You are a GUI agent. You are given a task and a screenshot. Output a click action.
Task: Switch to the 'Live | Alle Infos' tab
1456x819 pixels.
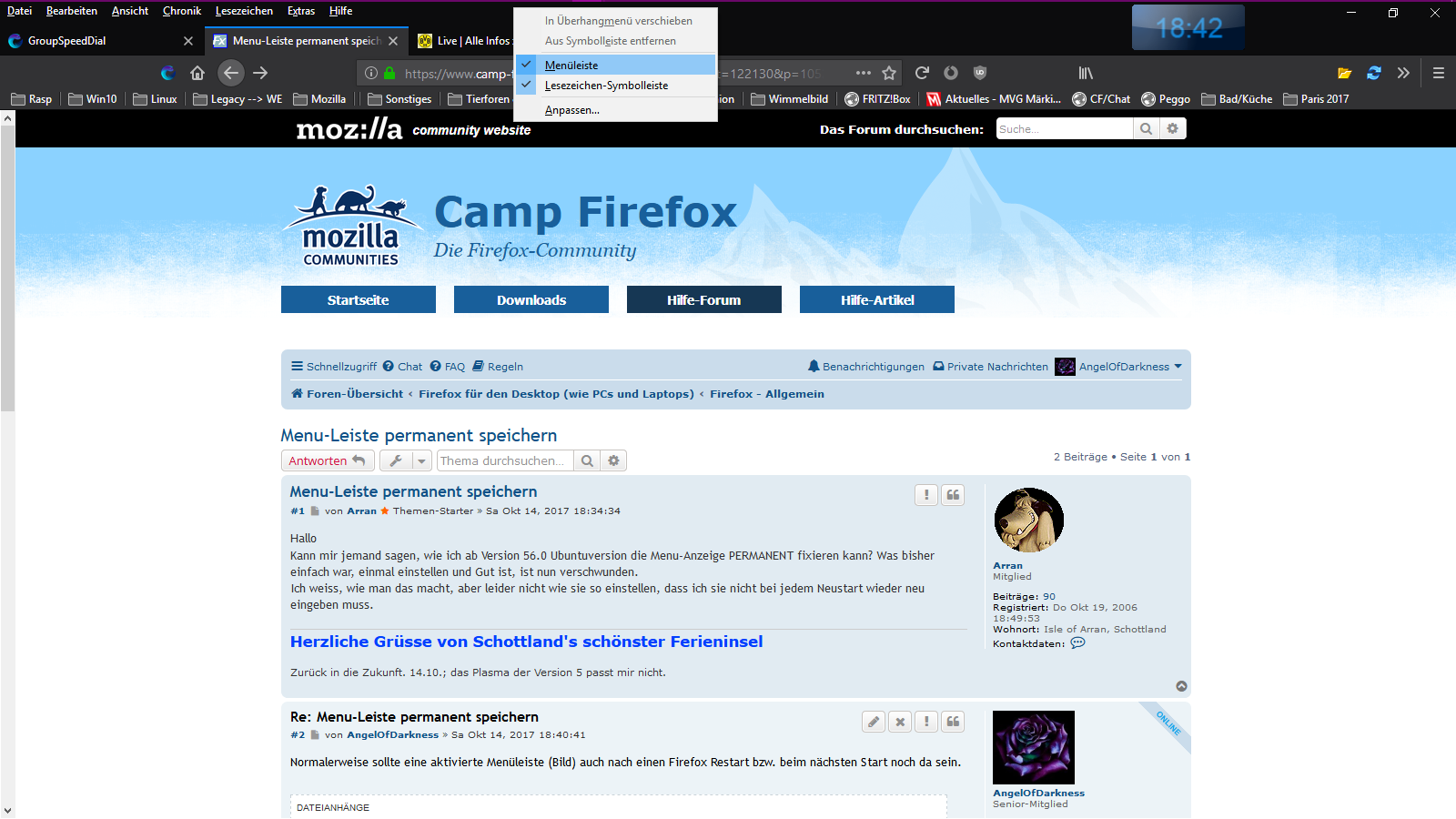[465, 41]
